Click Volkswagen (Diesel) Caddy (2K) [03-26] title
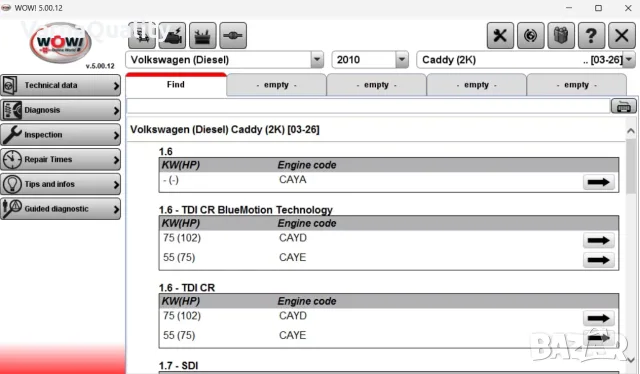640x374 pixels. 225,129
